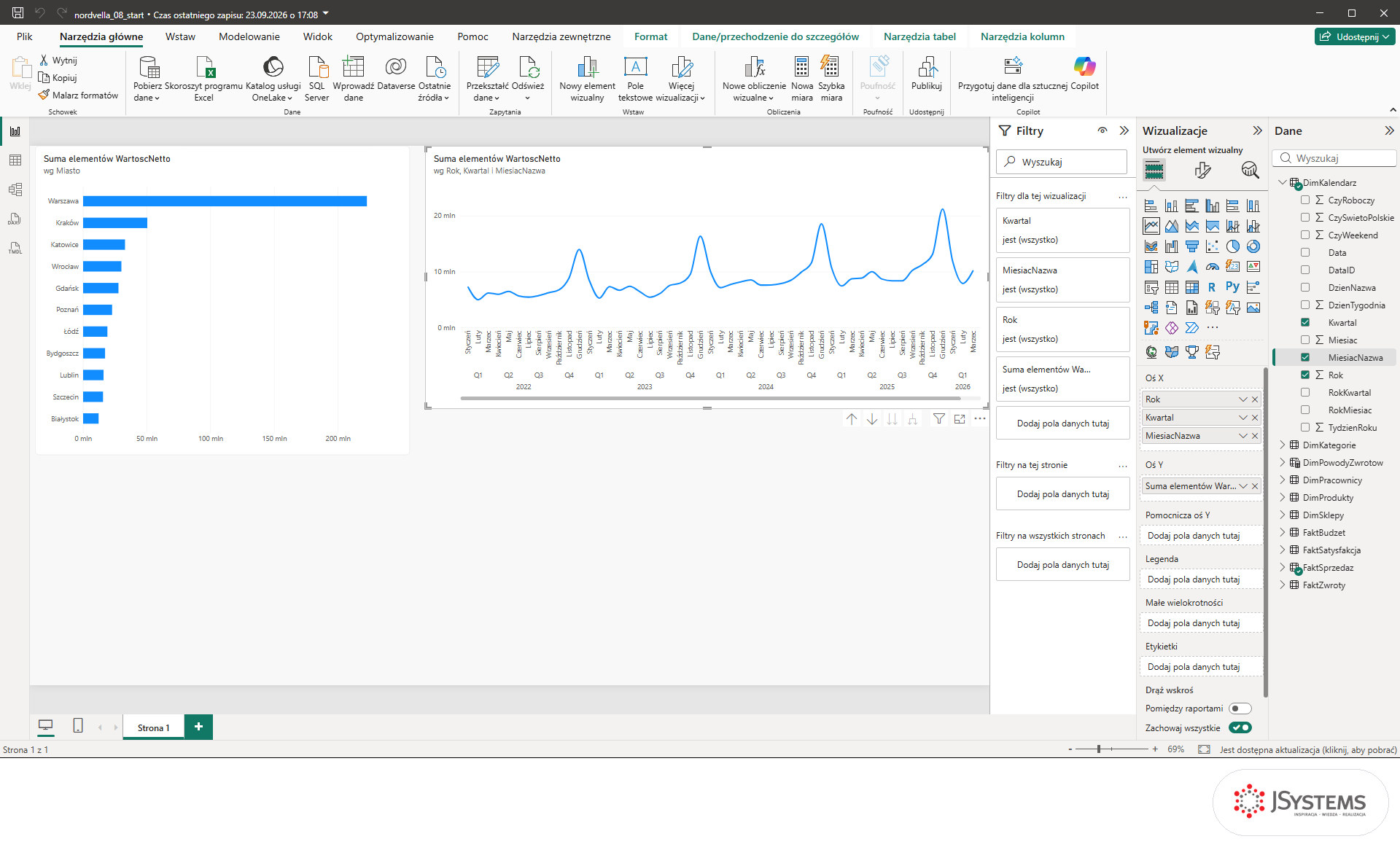Open DAX query view in left sidebar
Screen dimensions: 1400x847
pos(15,219)
